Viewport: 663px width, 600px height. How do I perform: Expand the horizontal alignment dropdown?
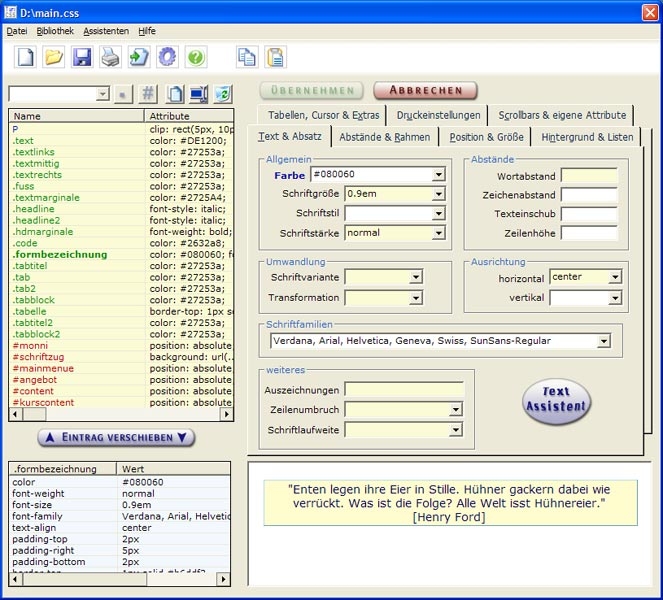tap(614, 278)
